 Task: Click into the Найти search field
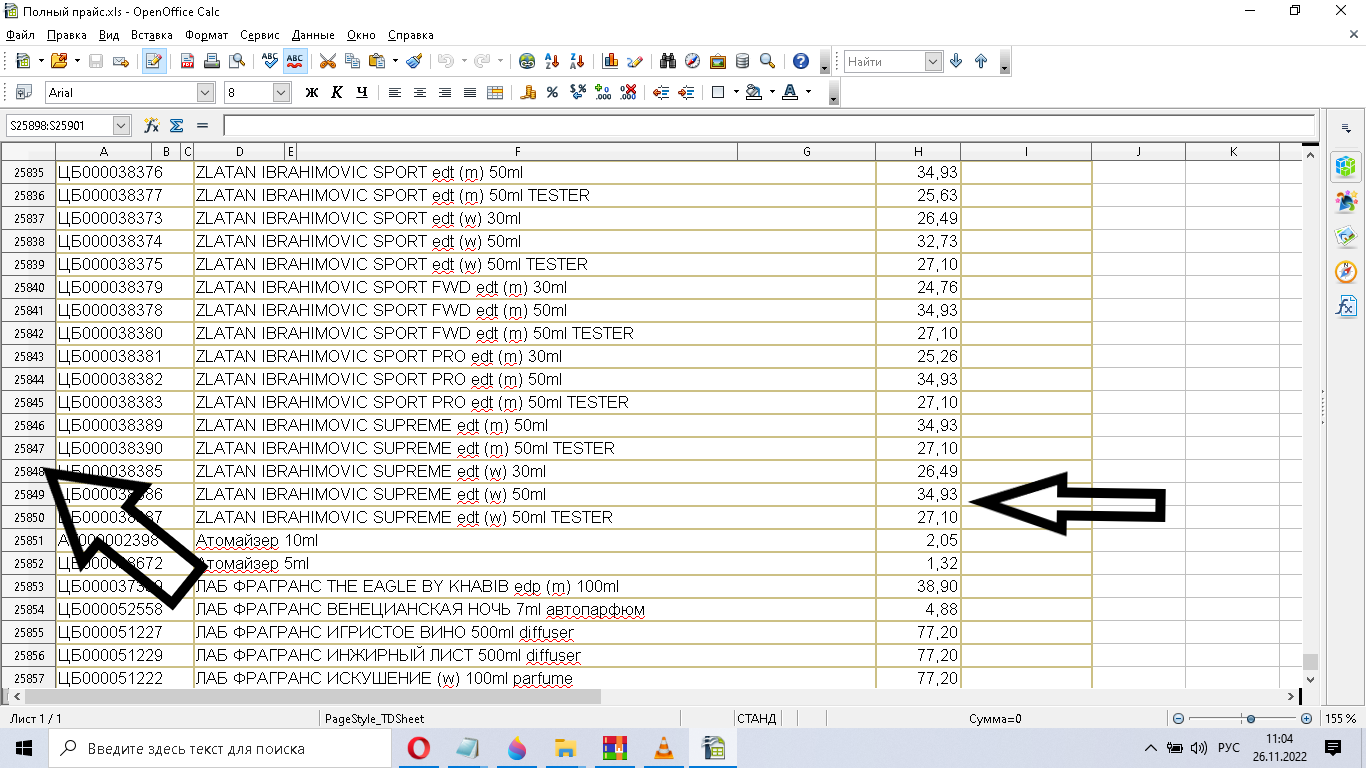pos(884,62)
